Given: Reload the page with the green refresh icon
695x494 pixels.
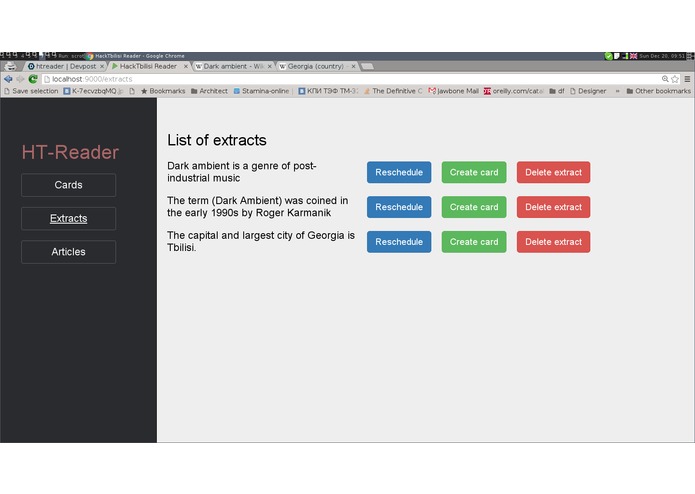Looking at the screenshot, I should click(33, 79).
